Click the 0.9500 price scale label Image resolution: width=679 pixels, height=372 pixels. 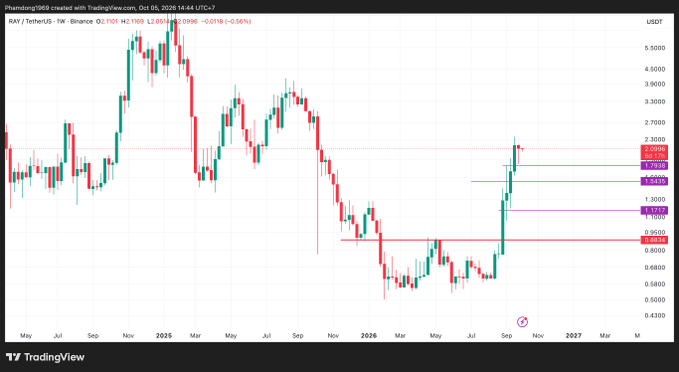pyautogui.click(x=654, y=232)
